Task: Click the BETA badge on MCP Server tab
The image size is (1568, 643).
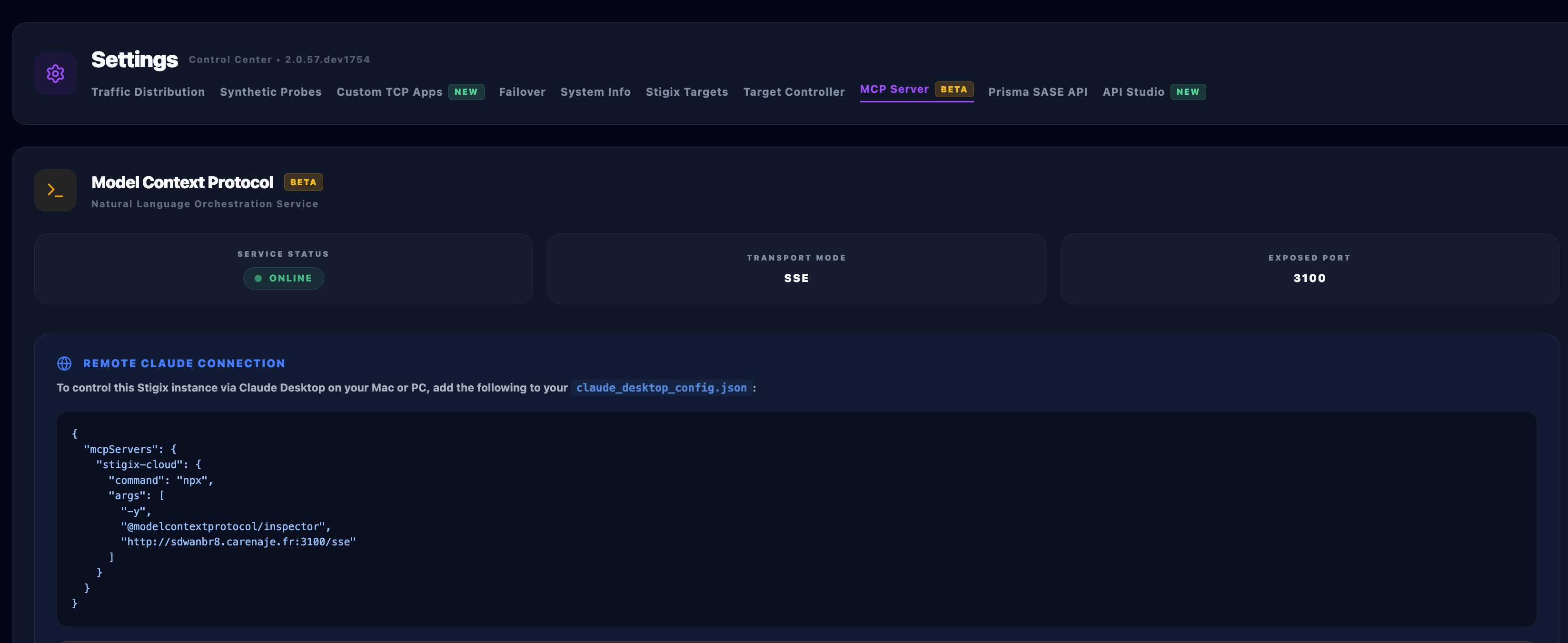Action: point(954,90)
